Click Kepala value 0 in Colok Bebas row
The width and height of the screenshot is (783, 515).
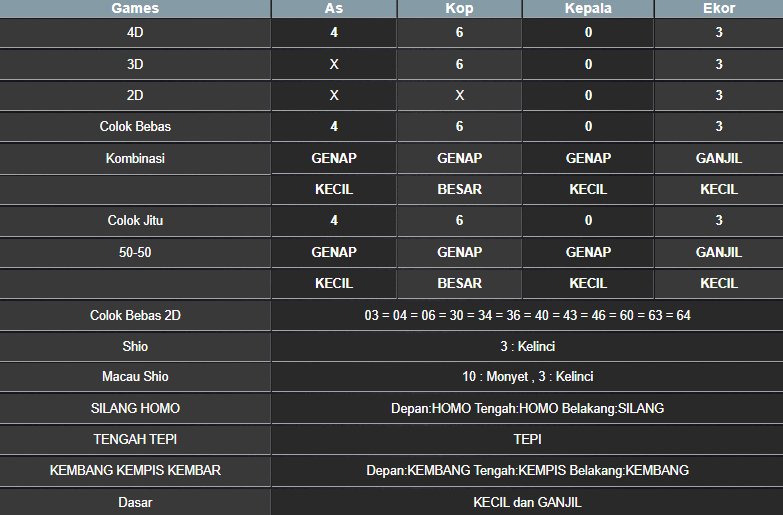click(588, 126)
